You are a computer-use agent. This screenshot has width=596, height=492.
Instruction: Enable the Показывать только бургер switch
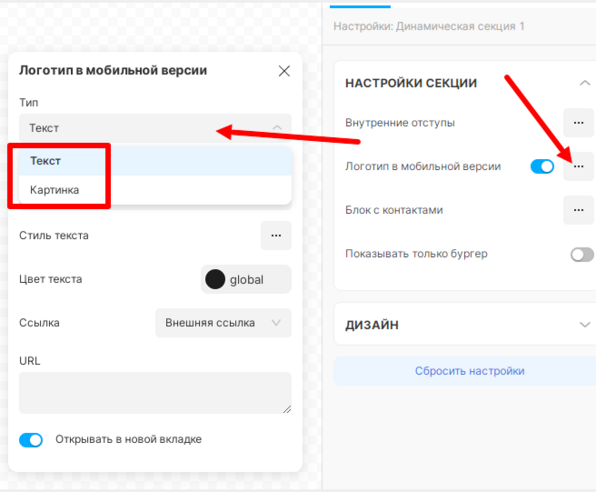pos(582,254)
